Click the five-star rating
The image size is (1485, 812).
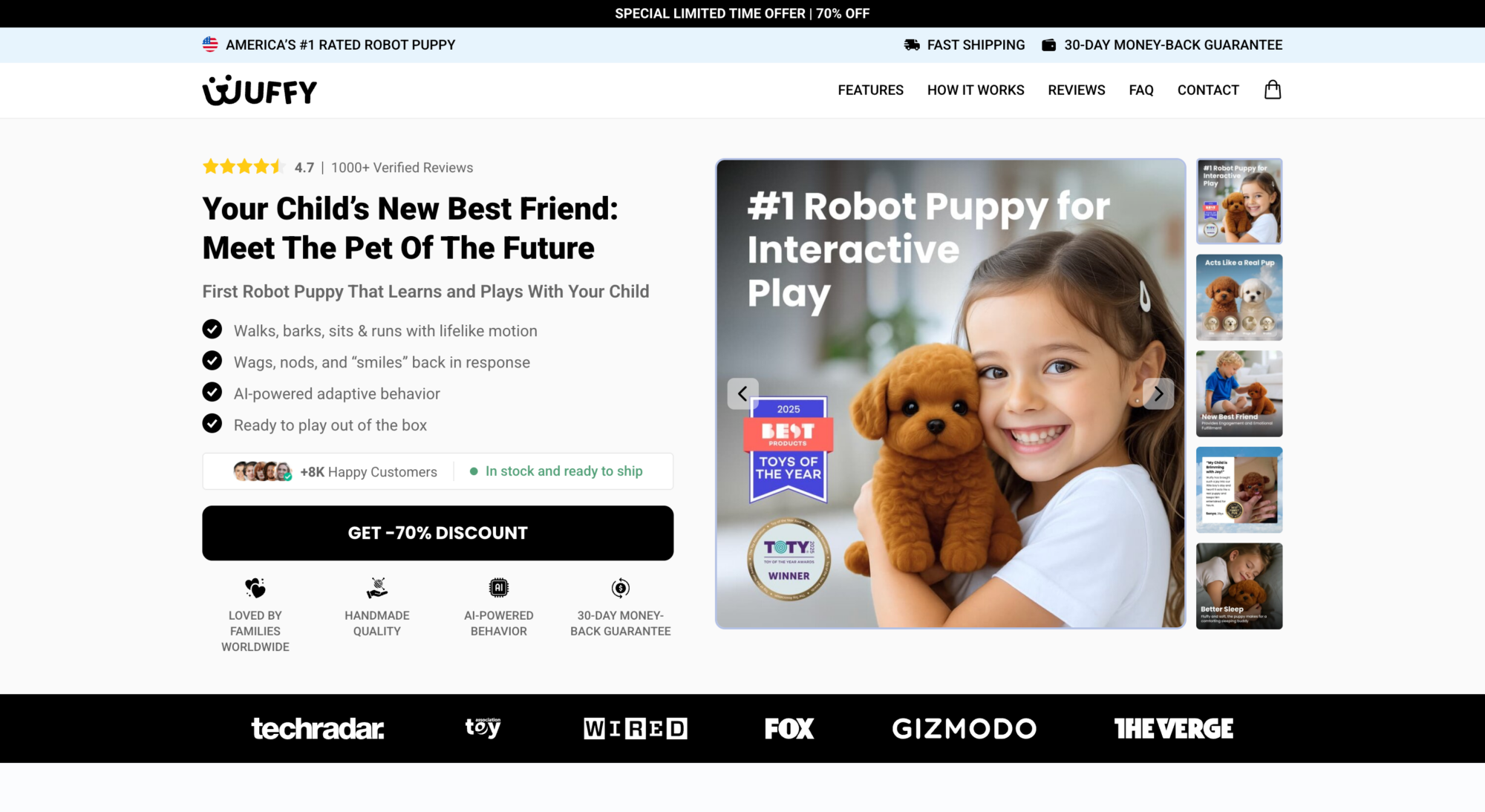244,167
